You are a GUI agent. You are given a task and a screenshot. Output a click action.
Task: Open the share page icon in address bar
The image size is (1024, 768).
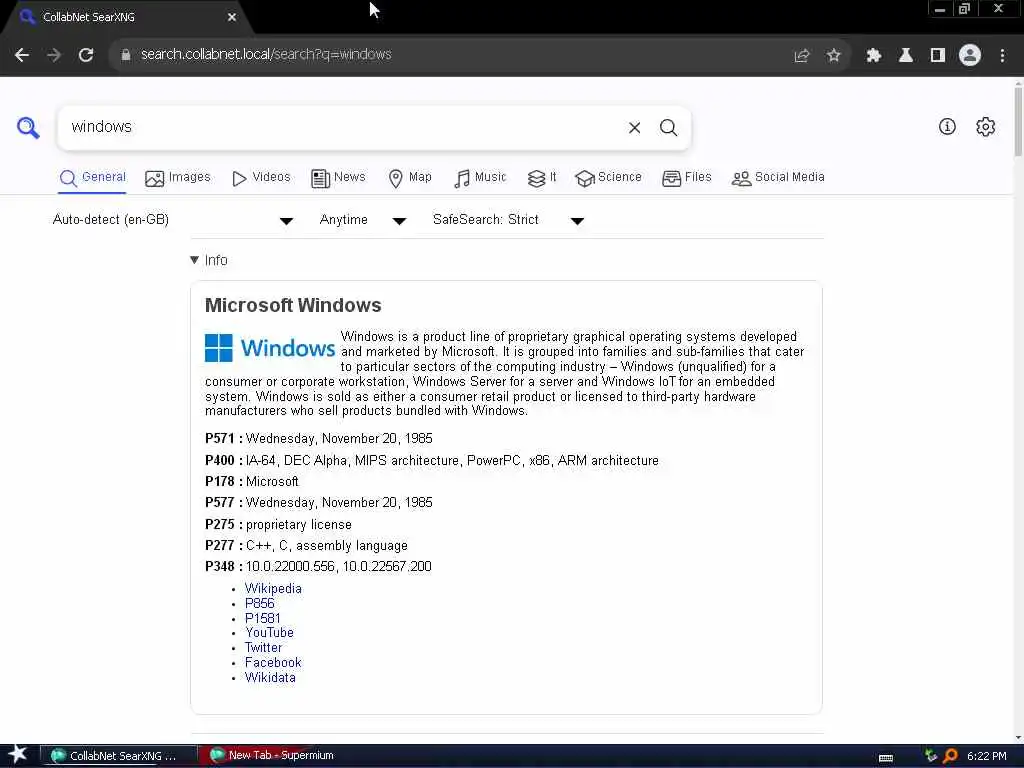[x=802, y=56]
